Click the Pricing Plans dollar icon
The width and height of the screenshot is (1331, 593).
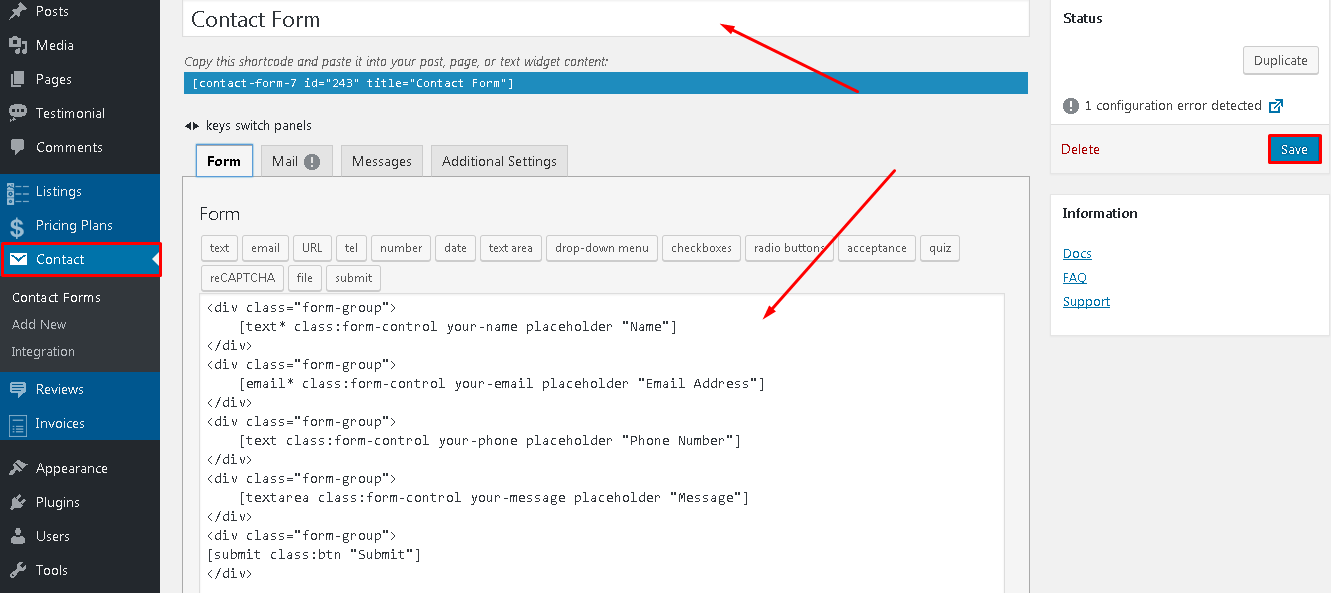tap(18, 226)
